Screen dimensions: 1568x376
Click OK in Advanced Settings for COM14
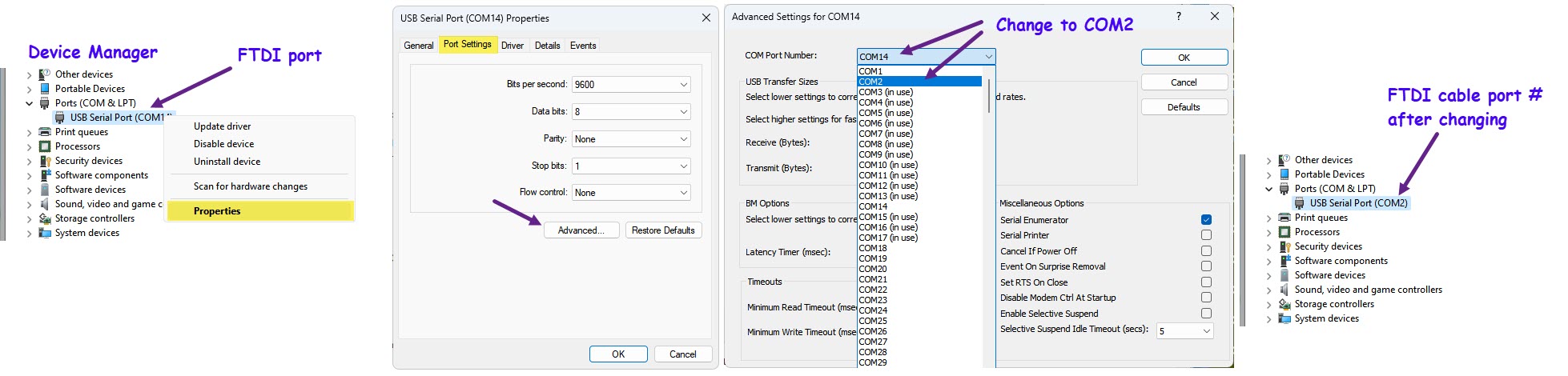[1184, 58]
